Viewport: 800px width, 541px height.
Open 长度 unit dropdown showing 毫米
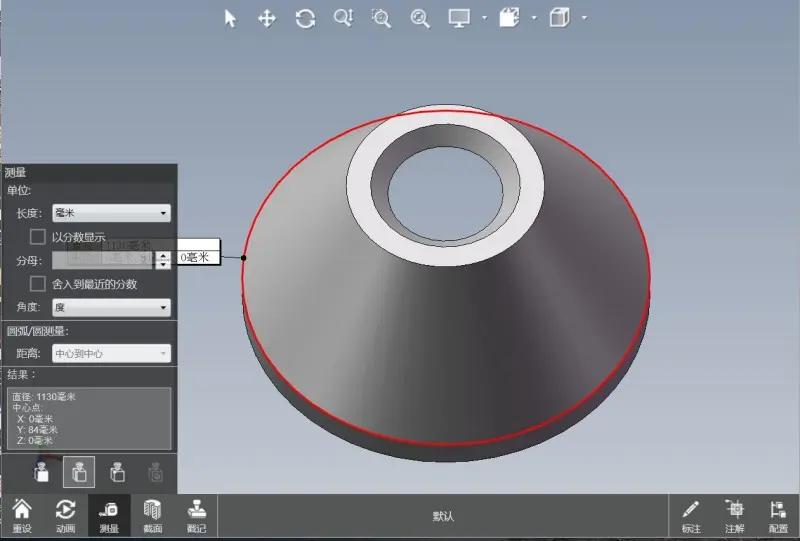pos(111,213)
